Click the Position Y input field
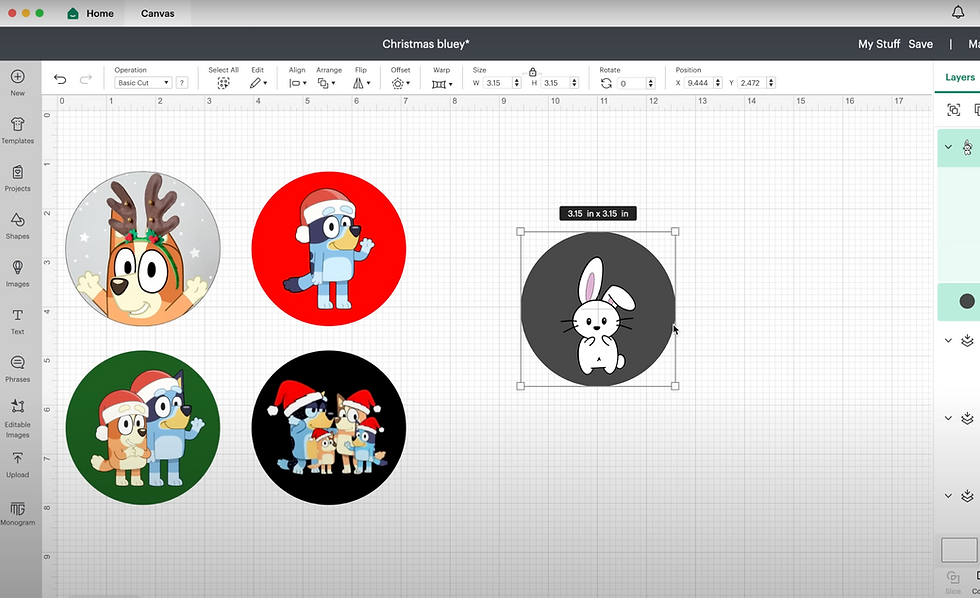Image resolution: width=980 pixels, height=598 pixels. click(x=752, y=82)
